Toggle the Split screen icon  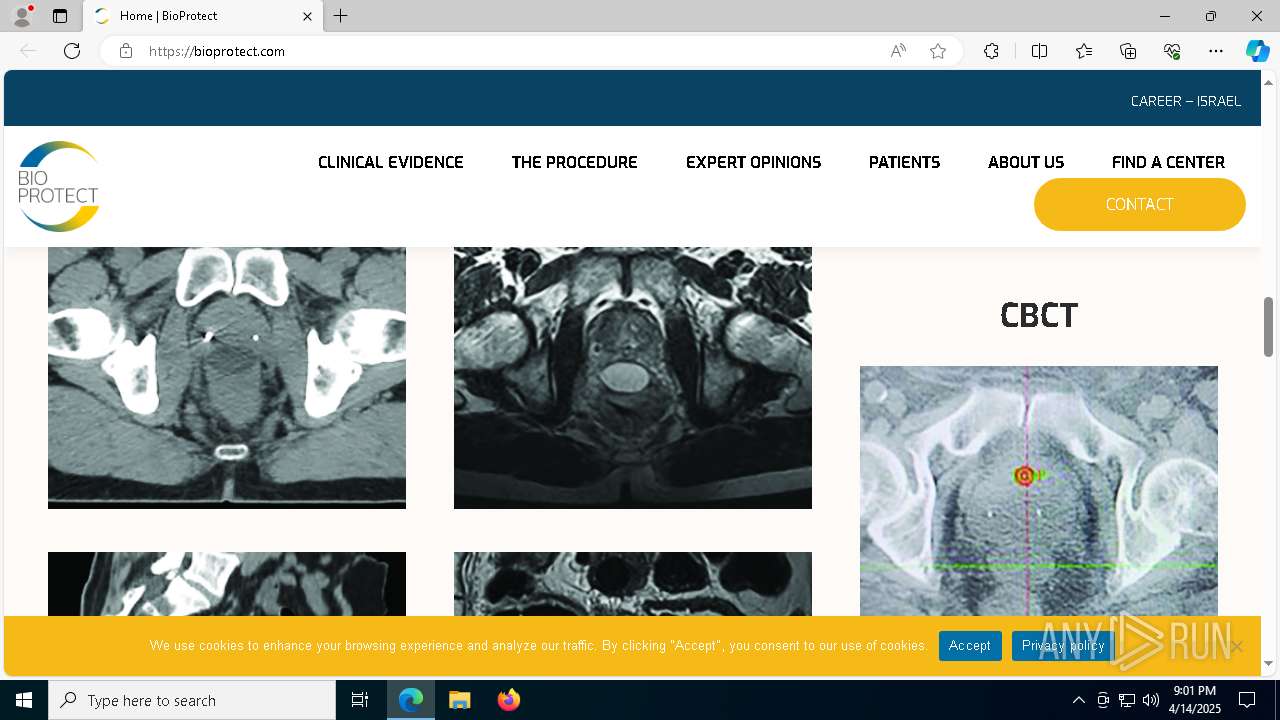(x=1039, y=51)
